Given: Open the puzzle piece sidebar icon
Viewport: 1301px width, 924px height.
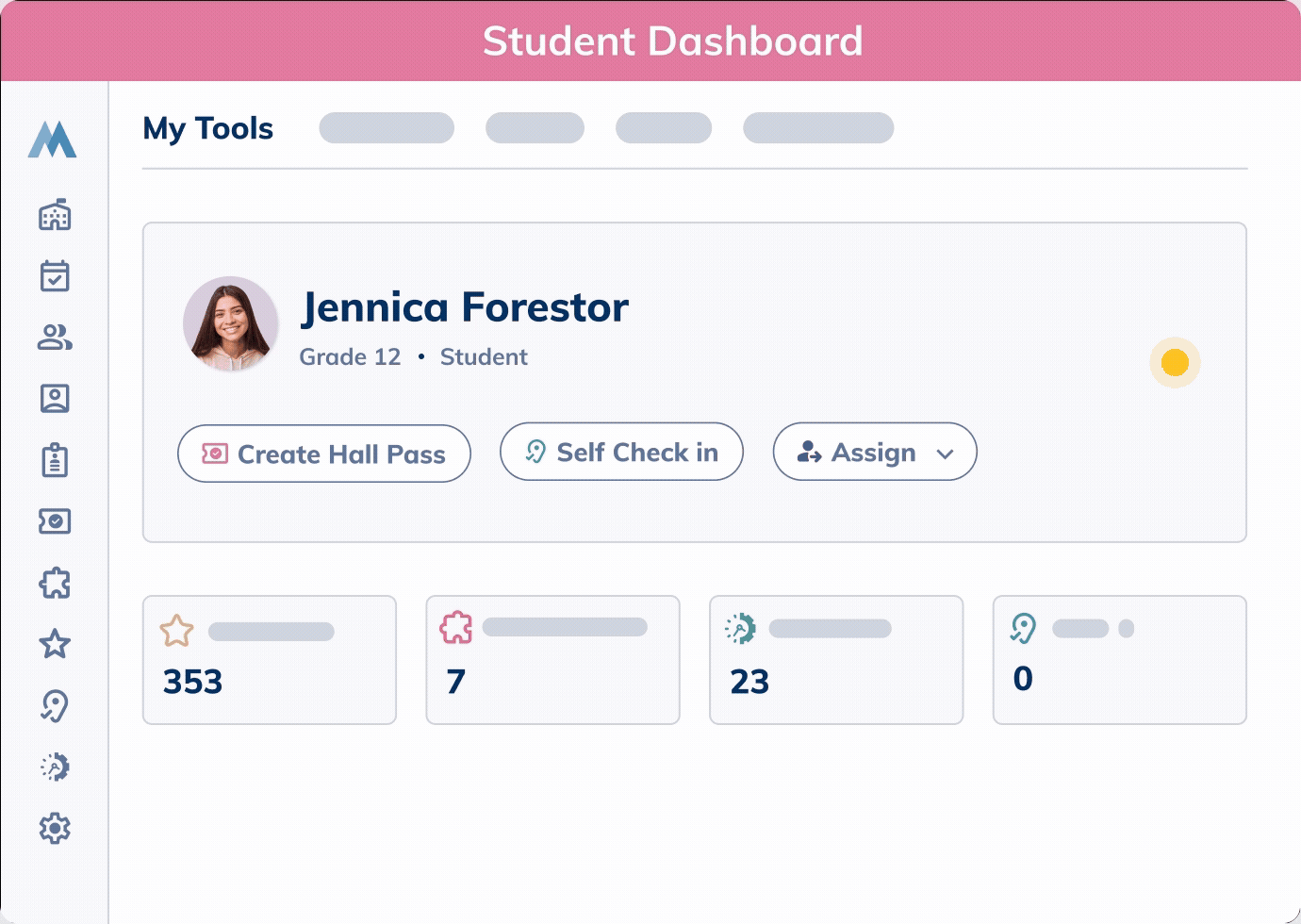Looking at the screenshot, I should click(x=55, y=583).
